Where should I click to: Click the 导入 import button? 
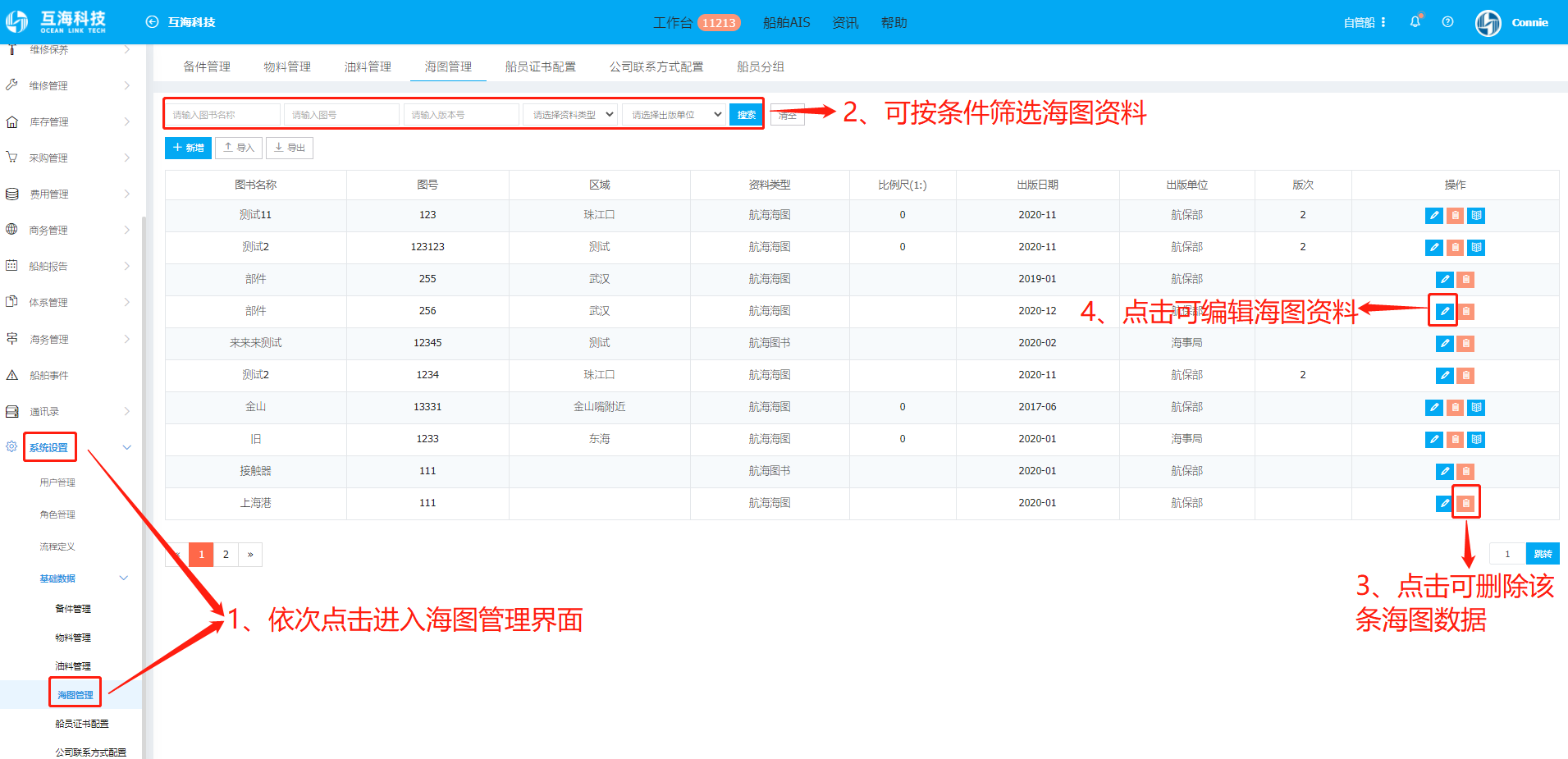pos(239,148)
